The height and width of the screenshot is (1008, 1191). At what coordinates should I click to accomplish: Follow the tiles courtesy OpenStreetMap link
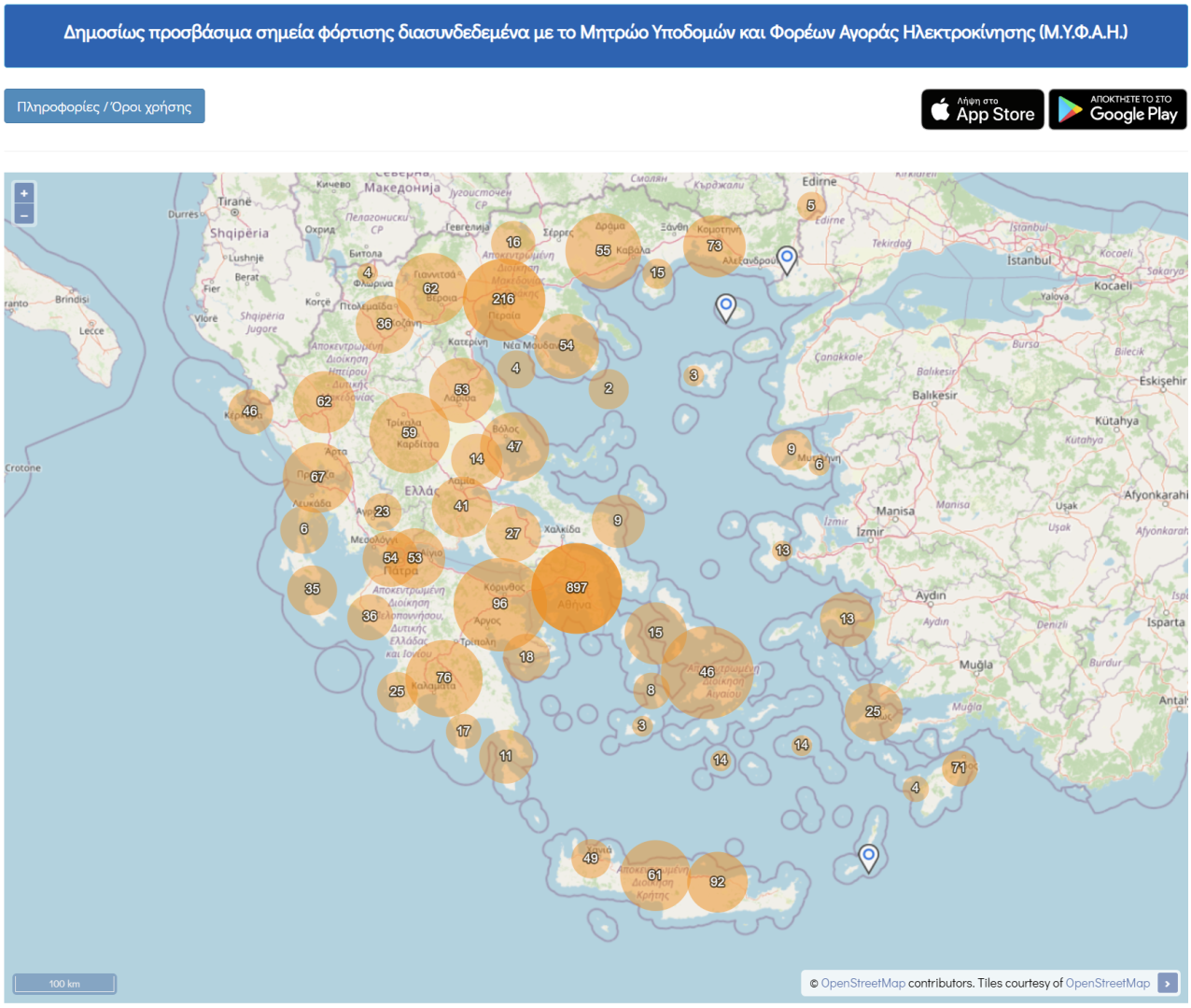[1107, 983]
